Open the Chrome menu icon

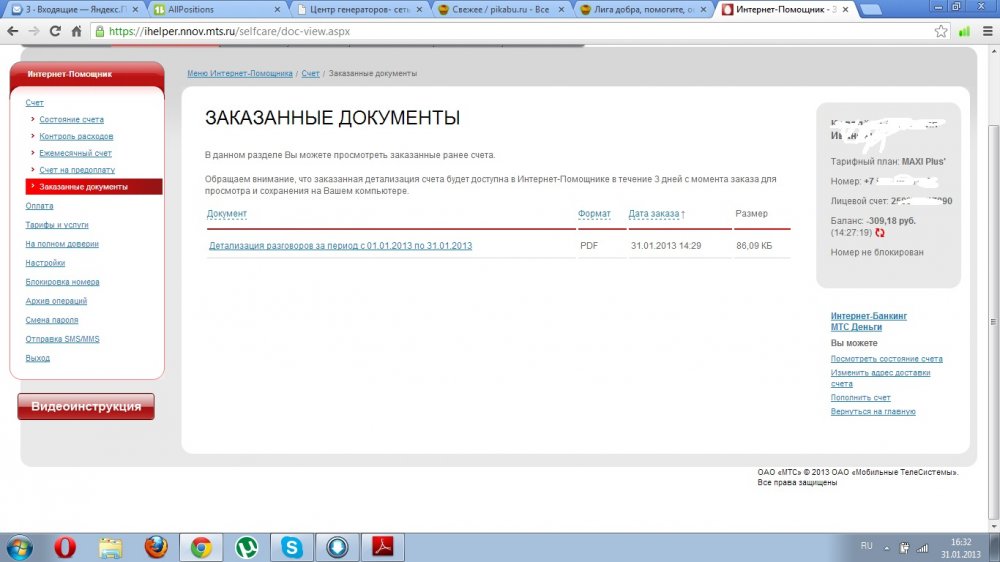[987, 31]
